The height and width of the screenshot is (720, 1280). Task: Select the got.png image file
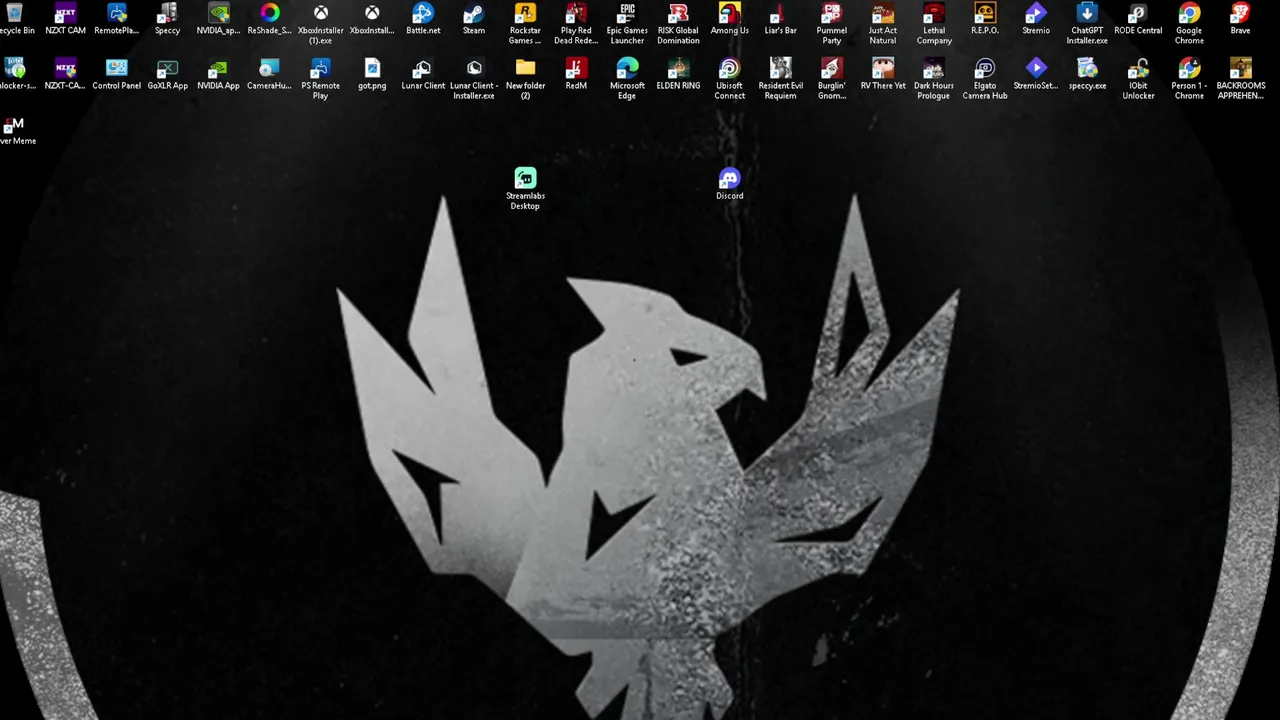point(371,68)
